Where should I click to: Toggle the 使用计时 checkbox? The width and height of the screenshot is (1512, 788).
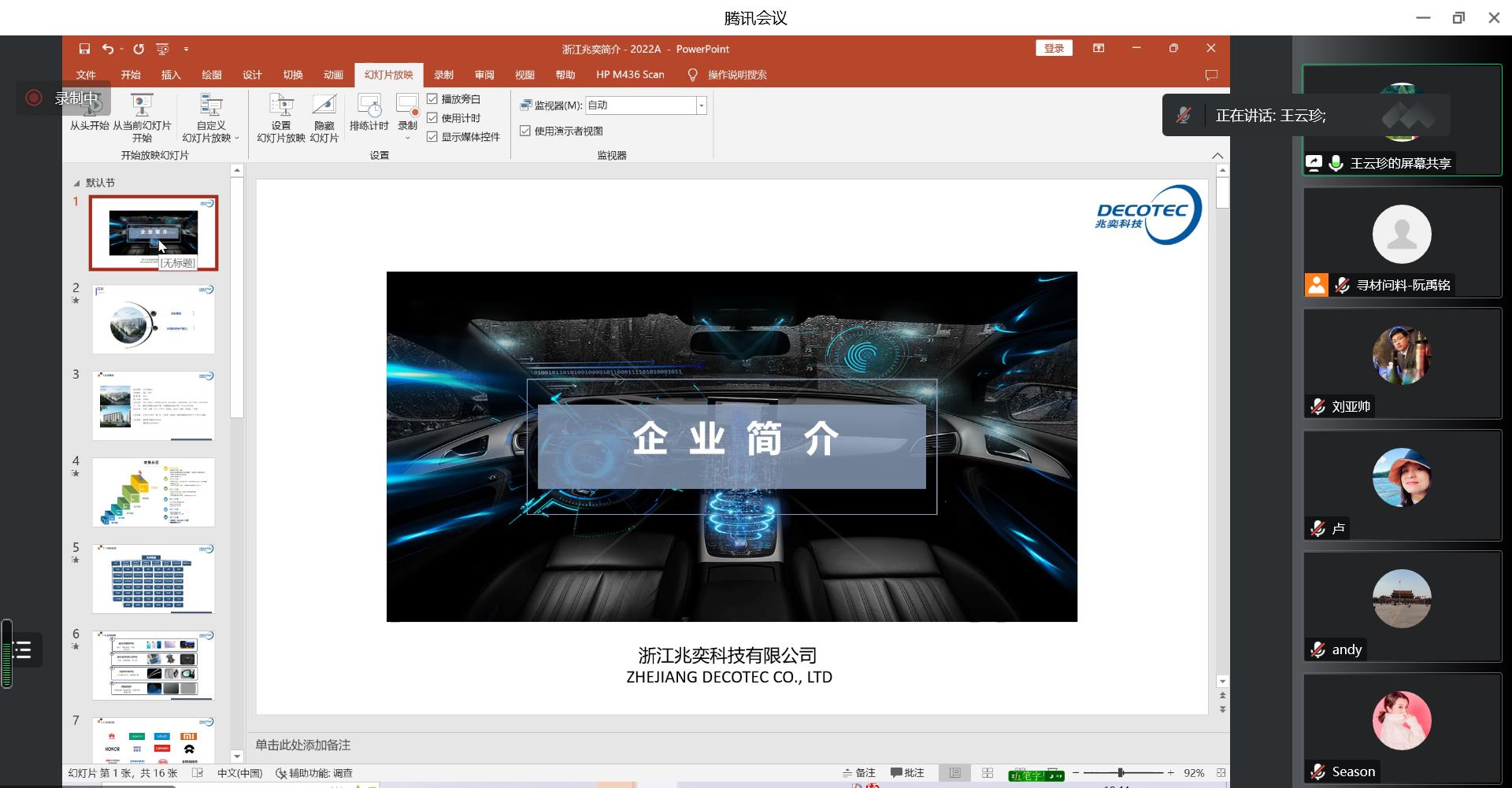432,118
